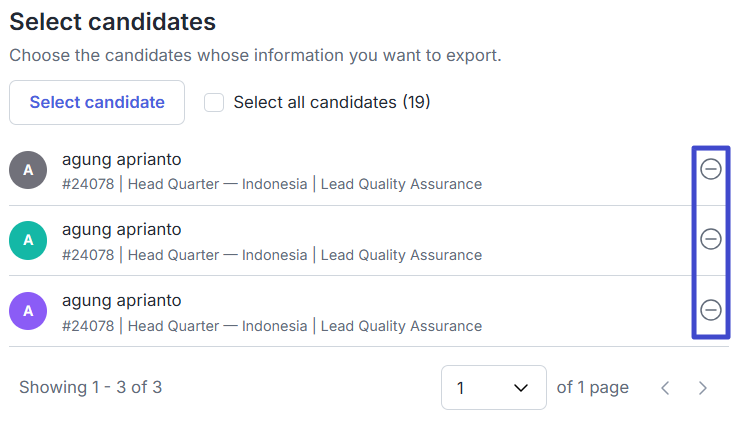Remove the second candidate with teal avatar

coord(710,239)
